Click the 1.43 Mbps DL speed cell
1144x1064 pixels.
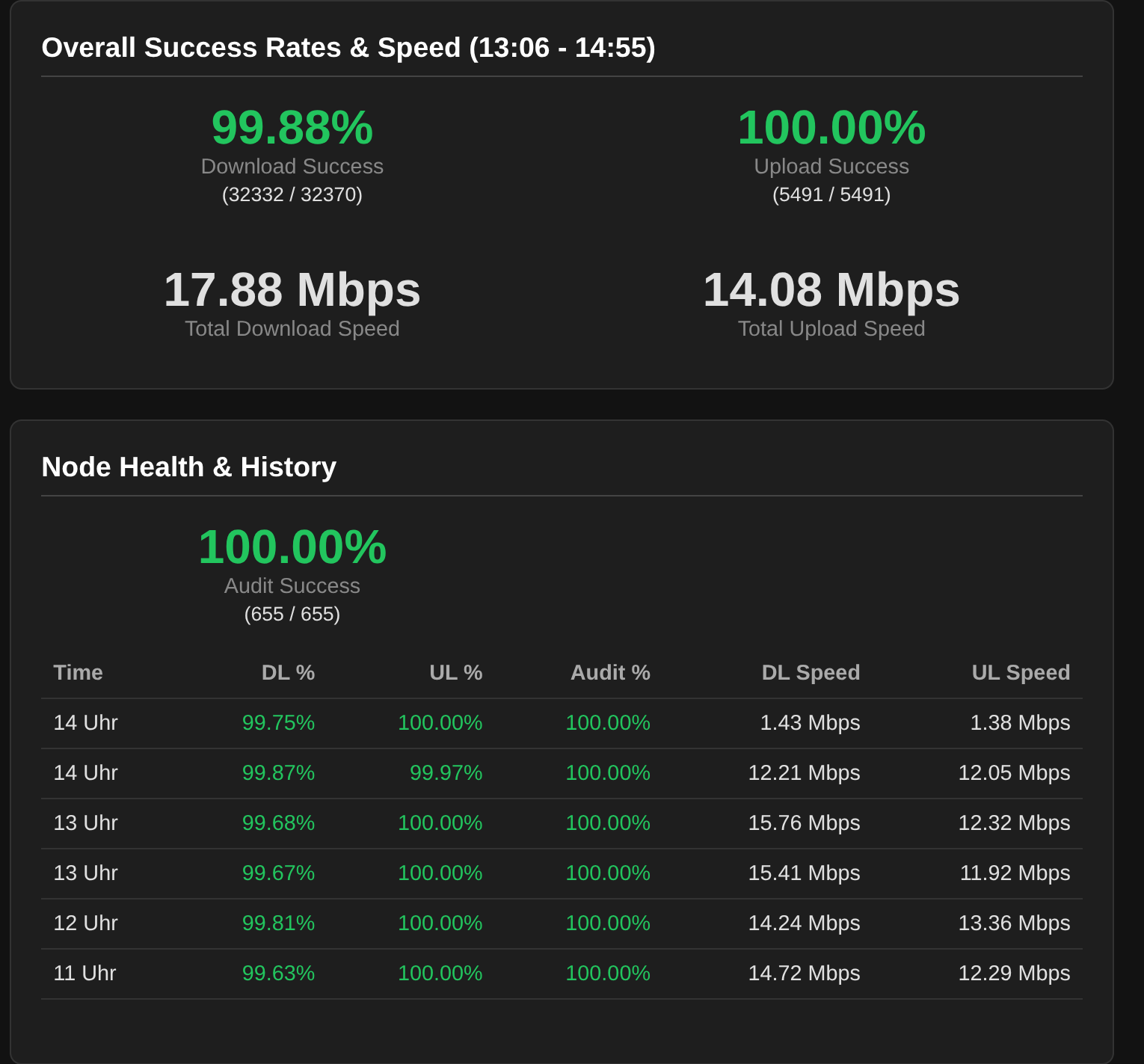click(810, 722)
